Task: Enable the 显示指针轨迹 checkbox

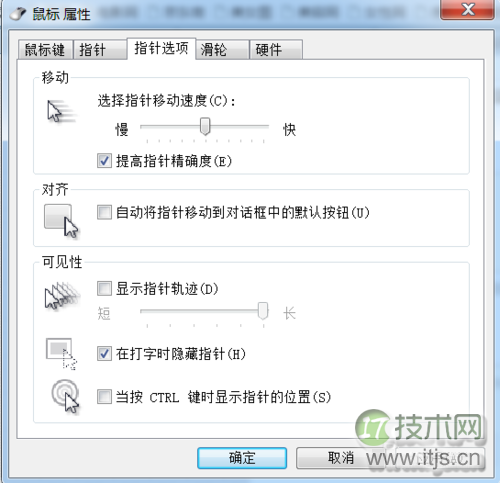Action: [x=104, y=289]
